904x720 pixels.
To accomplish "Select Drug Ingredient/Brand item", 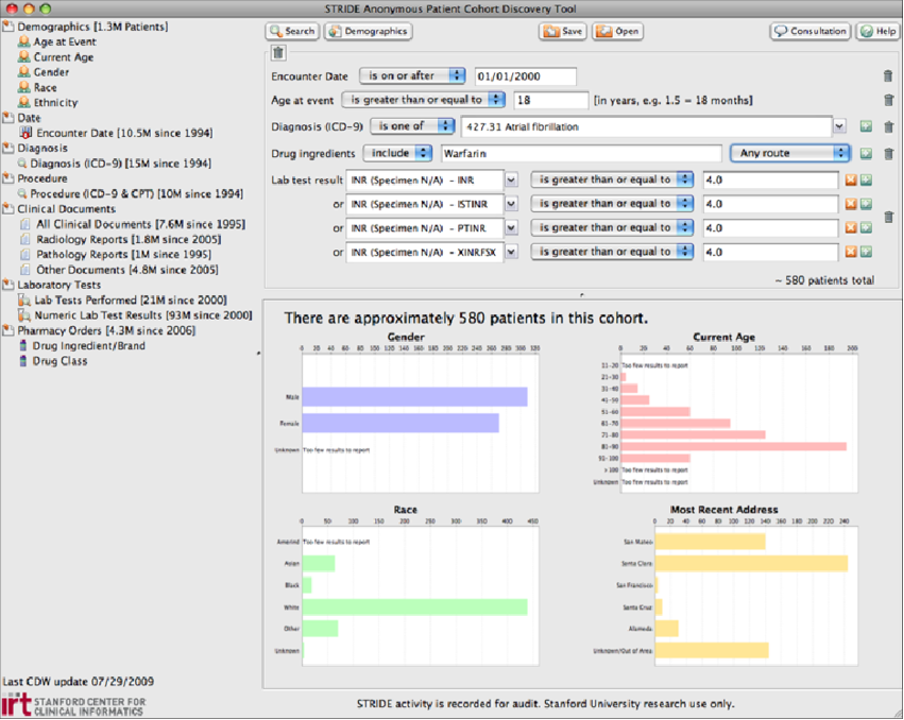I will pos(82,346).
